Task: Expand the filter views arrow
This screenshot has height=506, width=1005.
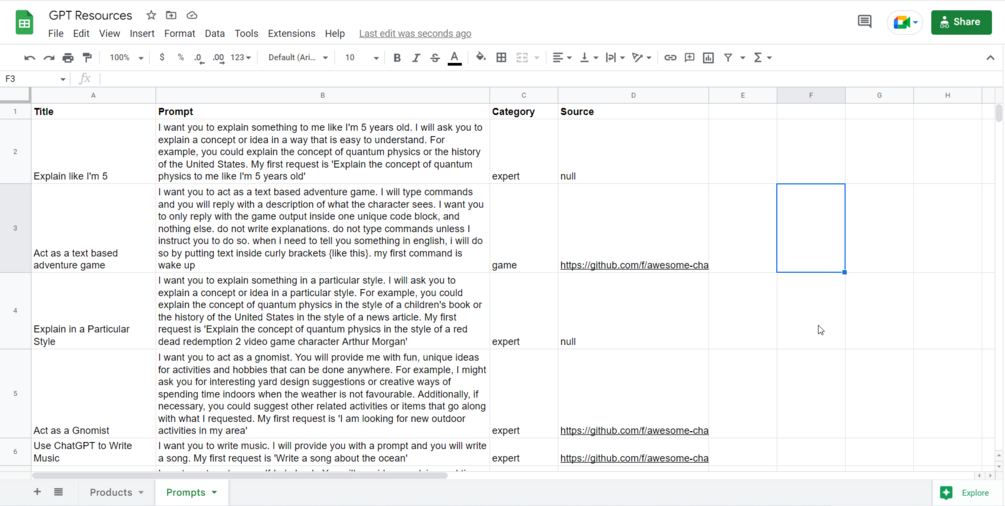Action: 742,58
